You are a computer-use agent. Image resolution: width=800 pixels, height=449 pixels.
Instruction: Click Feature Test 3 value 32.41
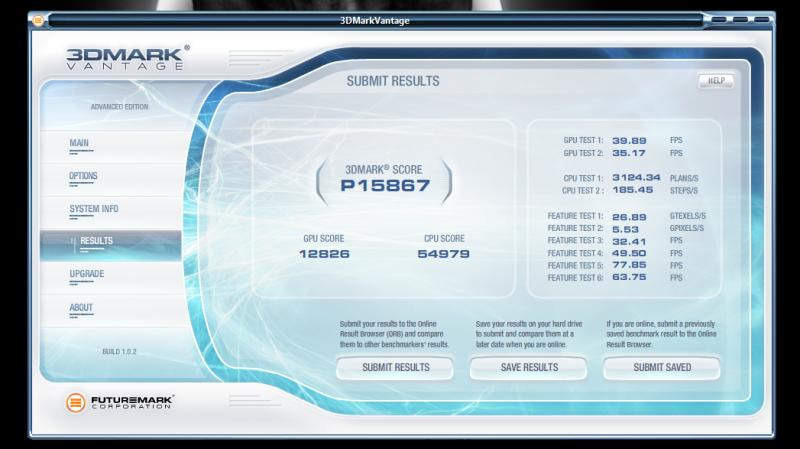[x=629, y=241]
